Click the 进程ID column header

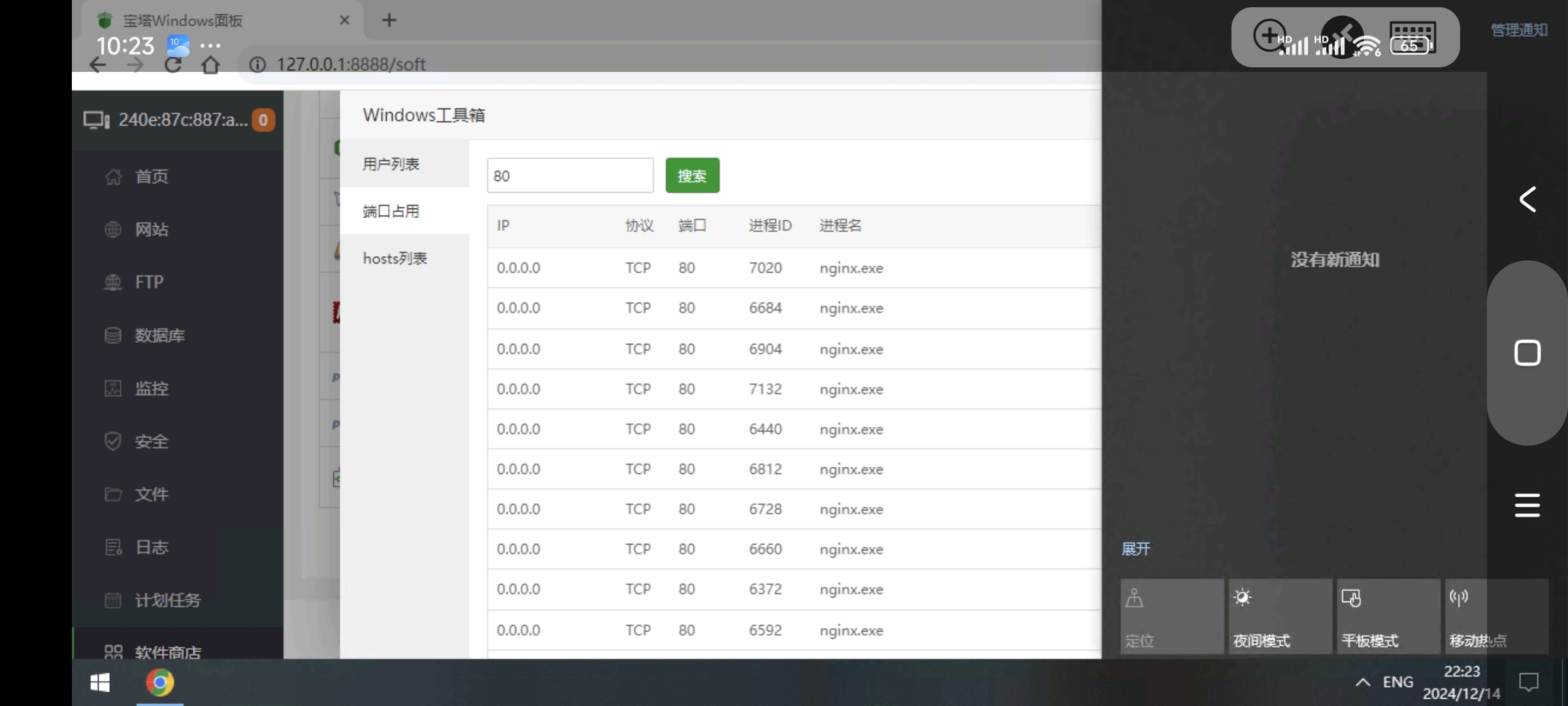coord(770,226)
